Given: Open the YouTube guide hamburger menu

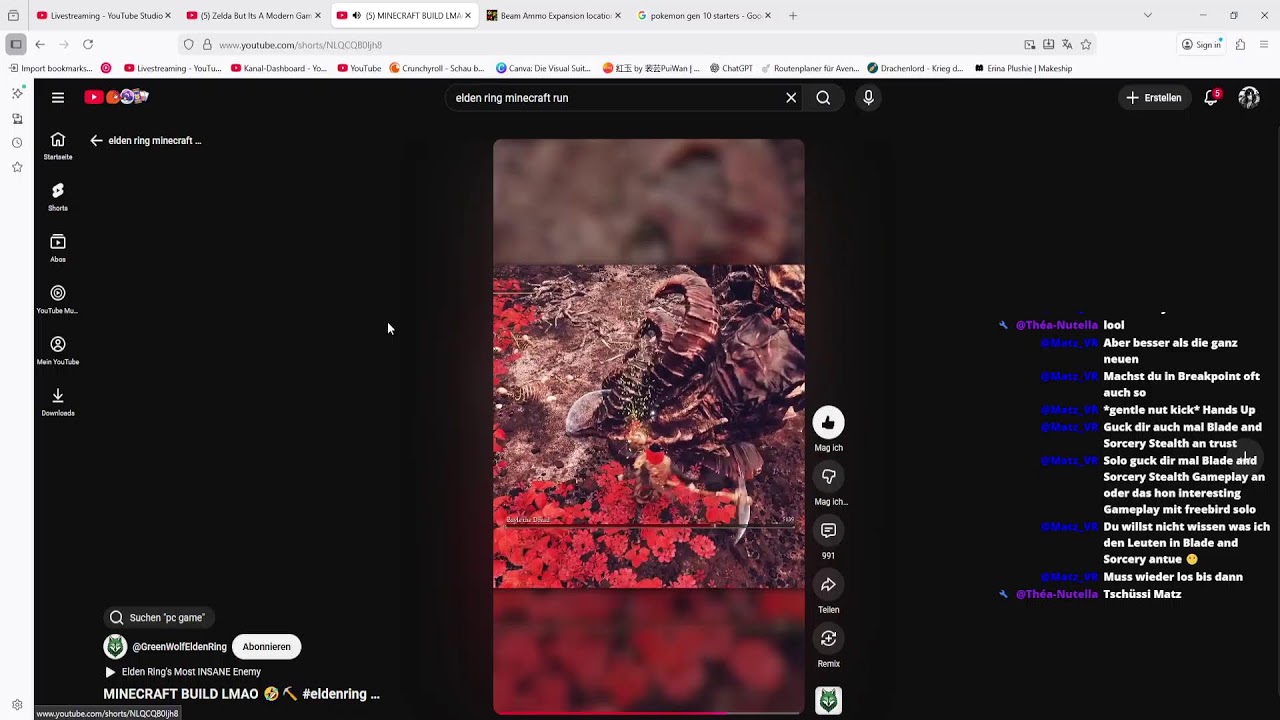Looking at the screenshot, I should 58,97.
